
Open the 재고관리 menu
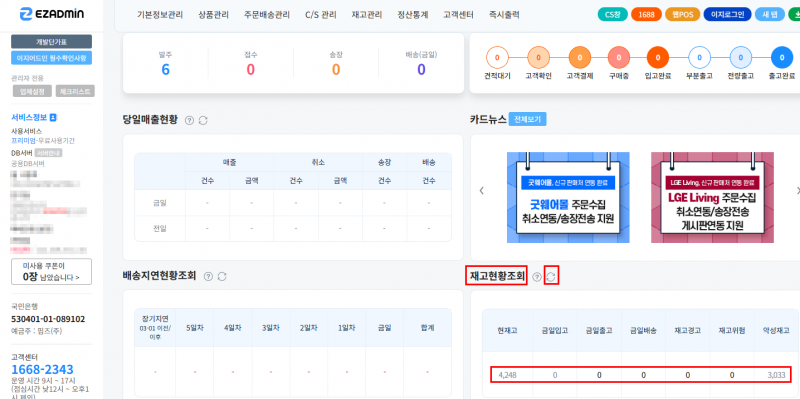pyautogui.click(x=367, y=15)
